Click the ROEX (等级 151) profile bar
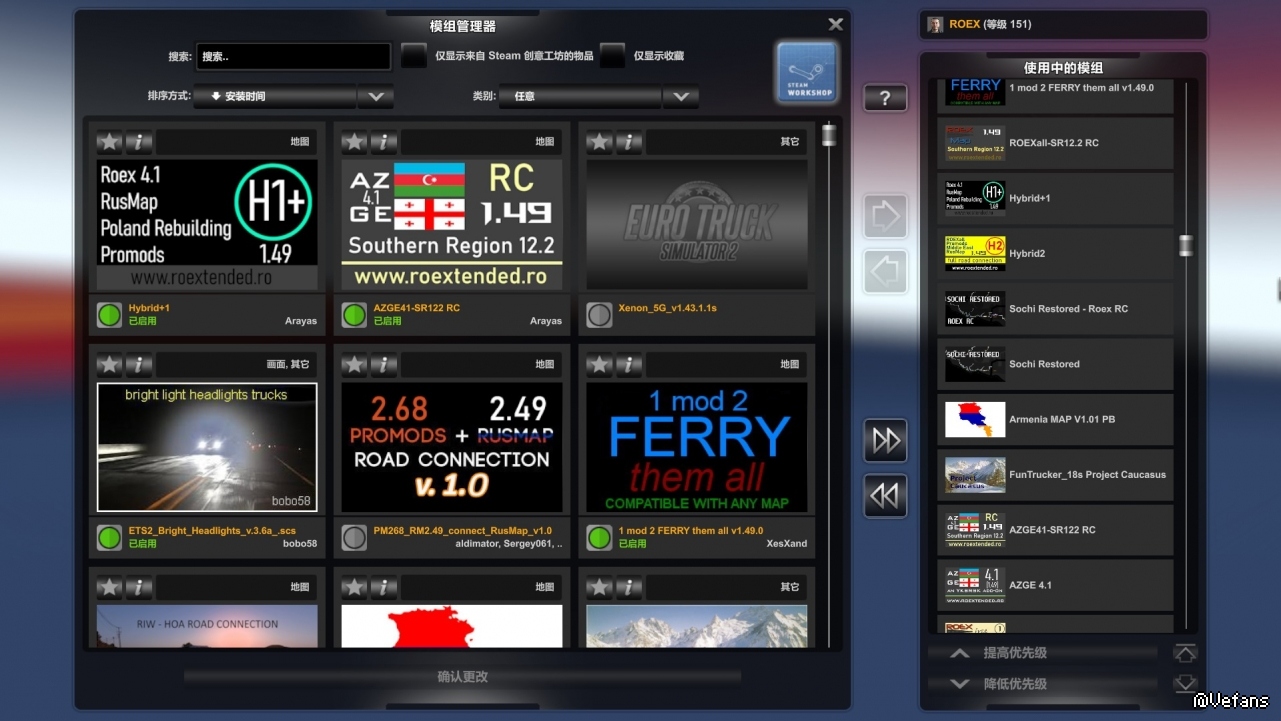The image size is (1281, 721). pyautogui.click(x=1063, y=24)
